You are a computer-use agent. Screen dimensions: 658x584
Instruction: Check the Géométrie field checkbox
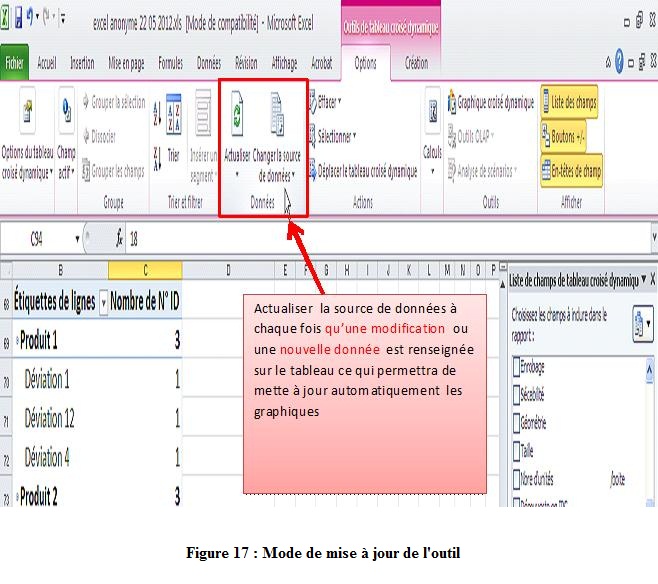pos(517,423)
